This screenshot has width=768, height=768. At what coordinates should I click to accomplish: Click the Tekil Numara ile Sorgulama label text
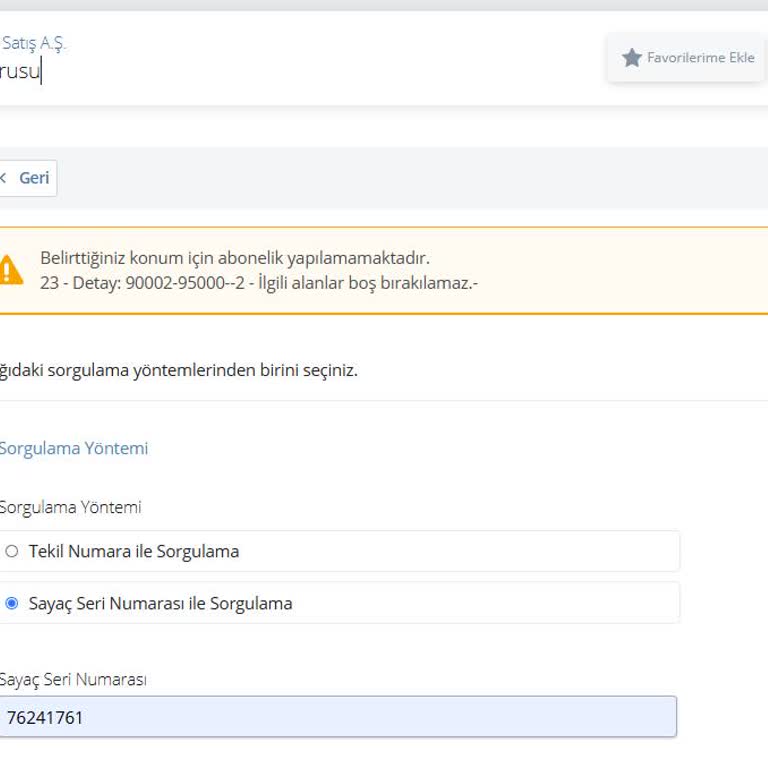coord(134,551)
